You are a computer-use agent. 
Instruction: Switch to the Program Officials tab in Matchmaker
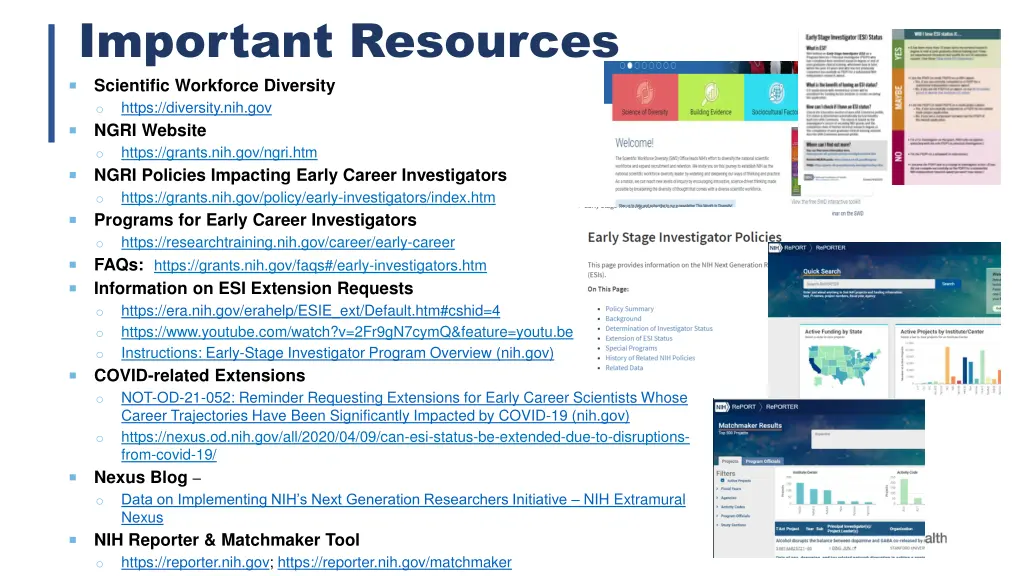tap(762, 461)
